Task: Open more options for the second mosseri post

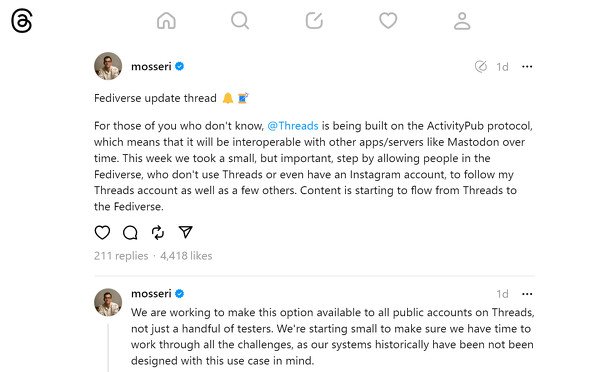Action: 527,294
